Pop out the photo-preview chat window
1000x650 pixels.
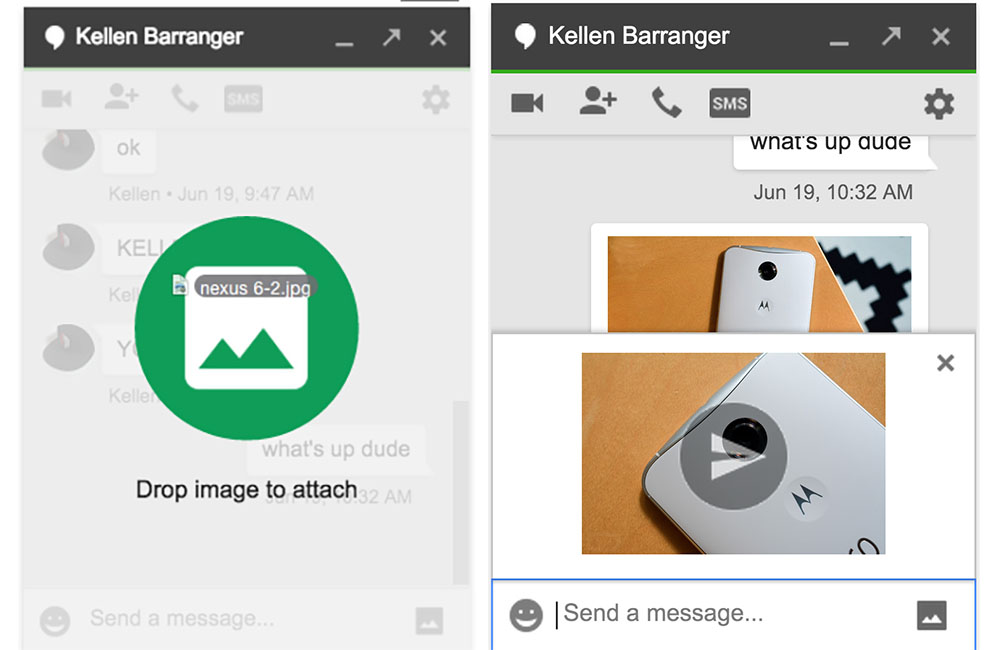point(890,37)
